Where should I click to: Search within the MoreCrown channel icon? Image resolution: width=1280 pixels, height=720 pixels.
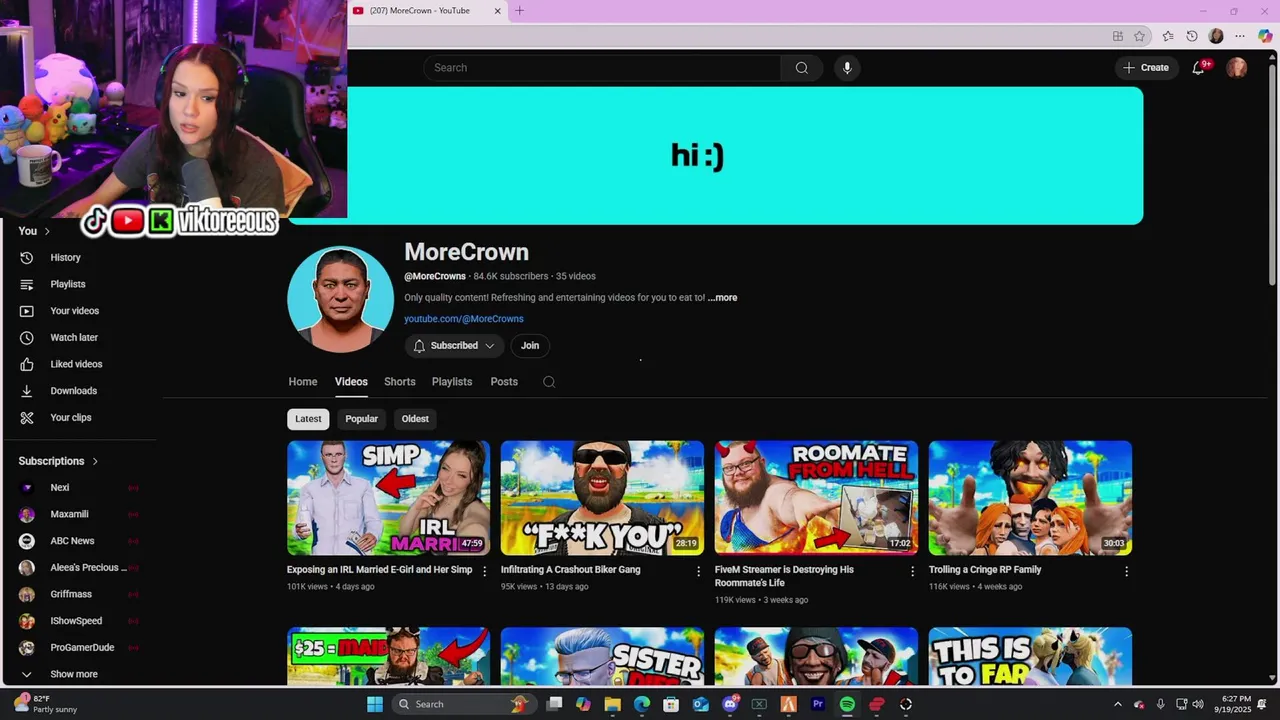point(549,382)
